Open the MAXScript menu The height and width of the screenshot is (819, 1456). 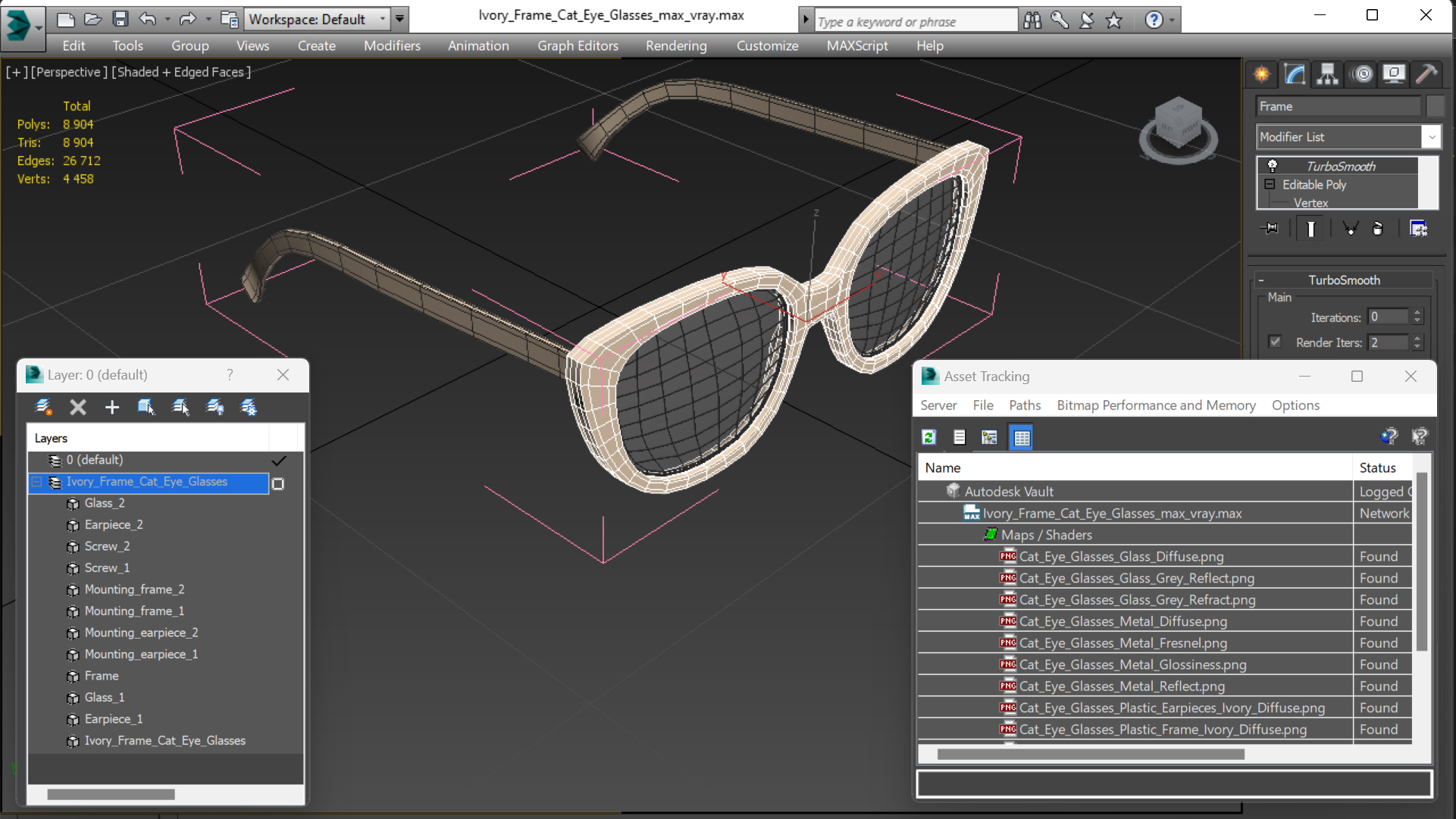pos(857,46)
